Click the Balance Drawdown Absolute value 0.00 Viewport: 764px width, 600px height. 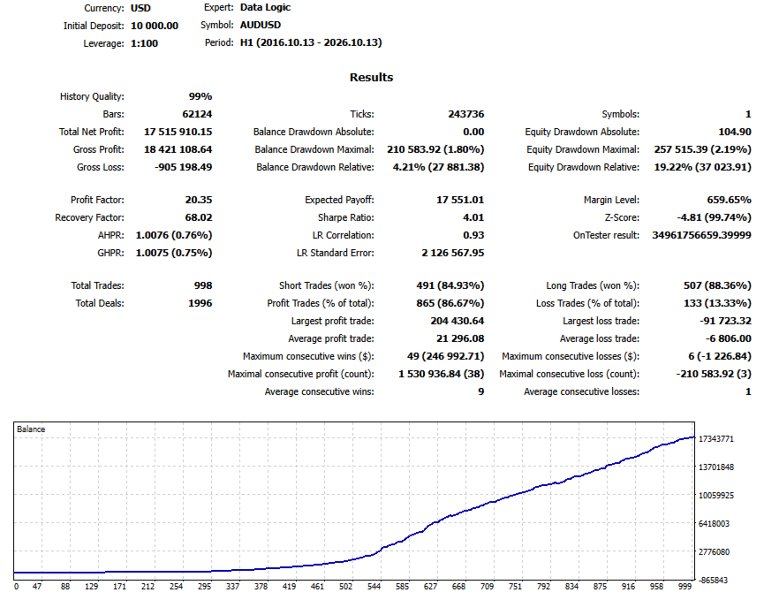pos(474,132)
